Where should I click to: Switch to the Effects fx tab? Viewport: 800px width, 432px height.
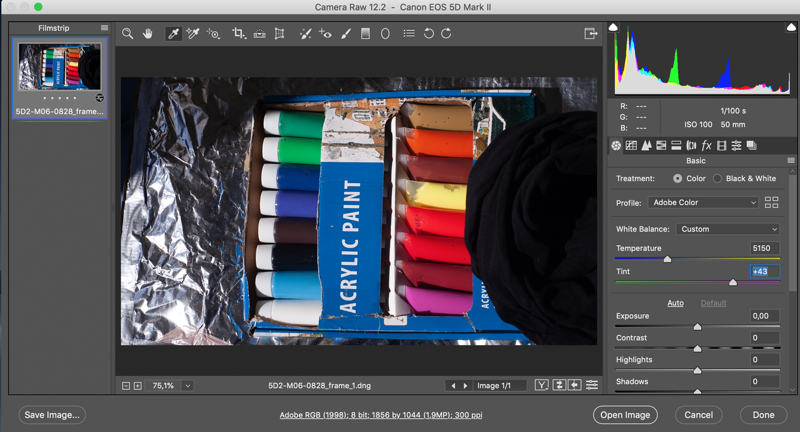pos(707,146)
